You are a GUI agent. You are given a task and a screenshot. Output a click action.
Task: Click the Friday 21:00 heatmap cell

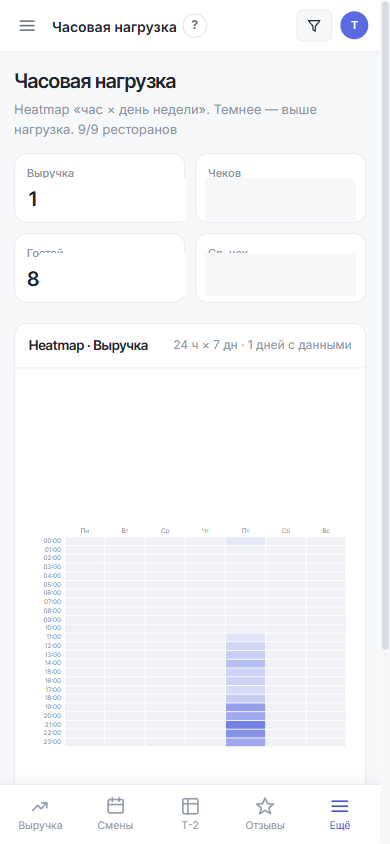(x=245, y=725)
